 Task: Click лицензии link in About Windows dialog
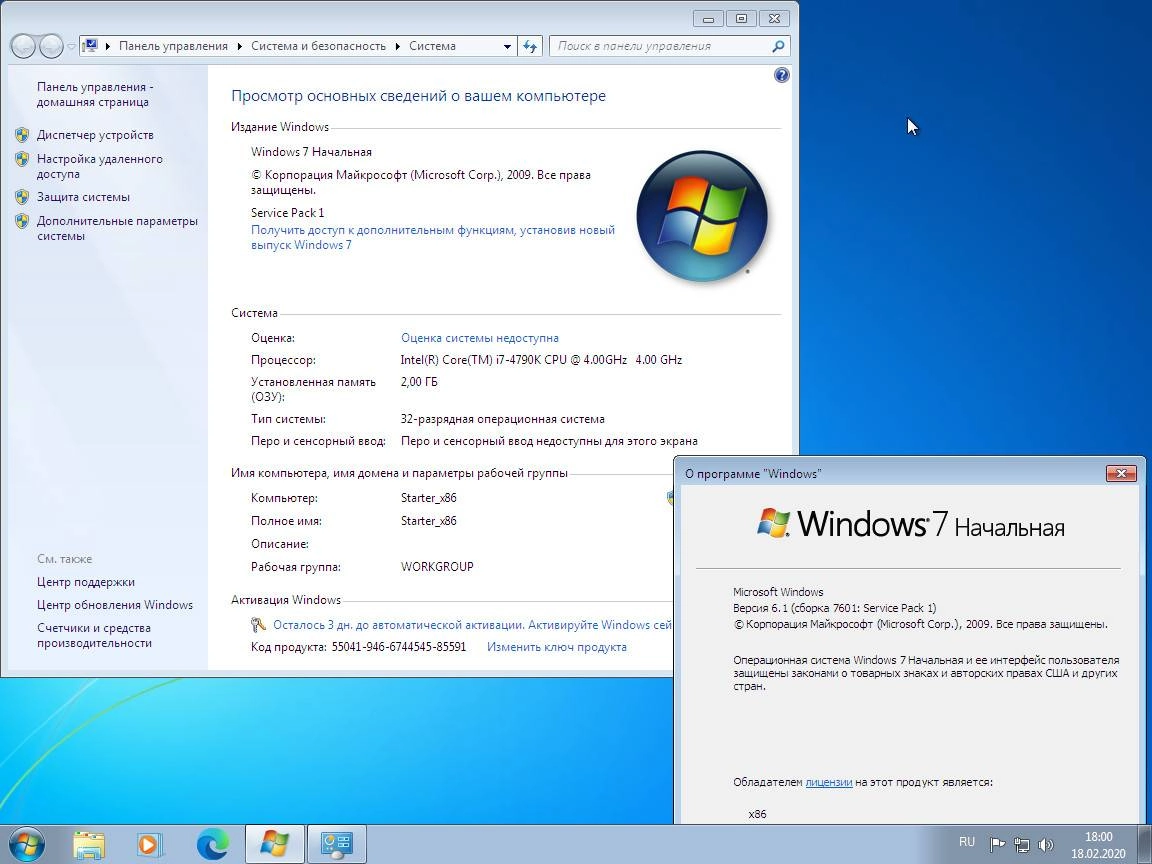[x=829, y=782]
